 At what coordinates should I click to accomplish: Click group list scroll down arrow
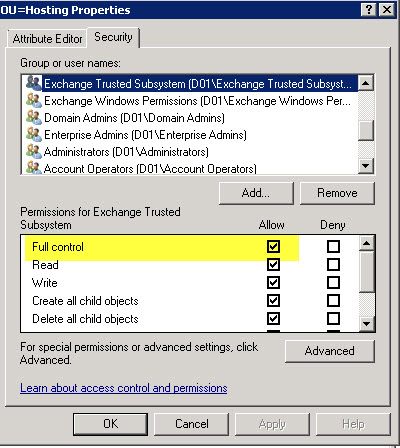click(x=366, y=166)
